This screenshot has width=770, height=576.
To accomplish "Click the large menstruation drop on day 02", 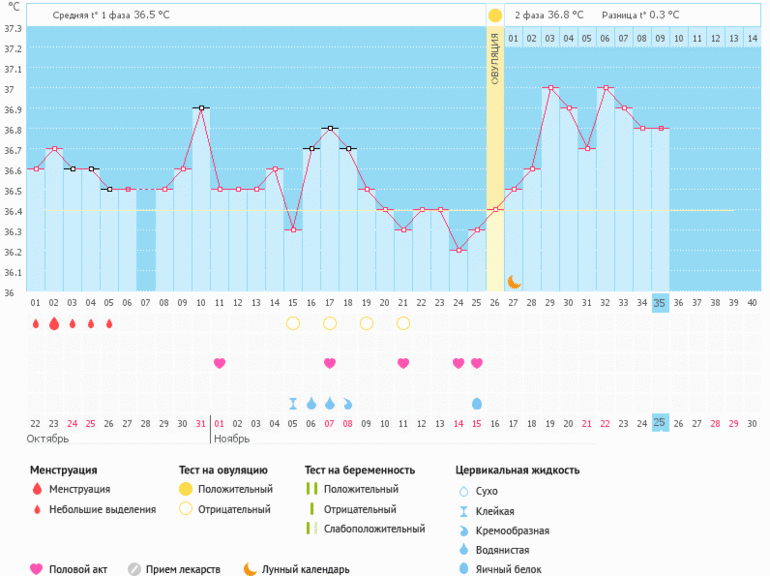I will (x=54, y=323).
